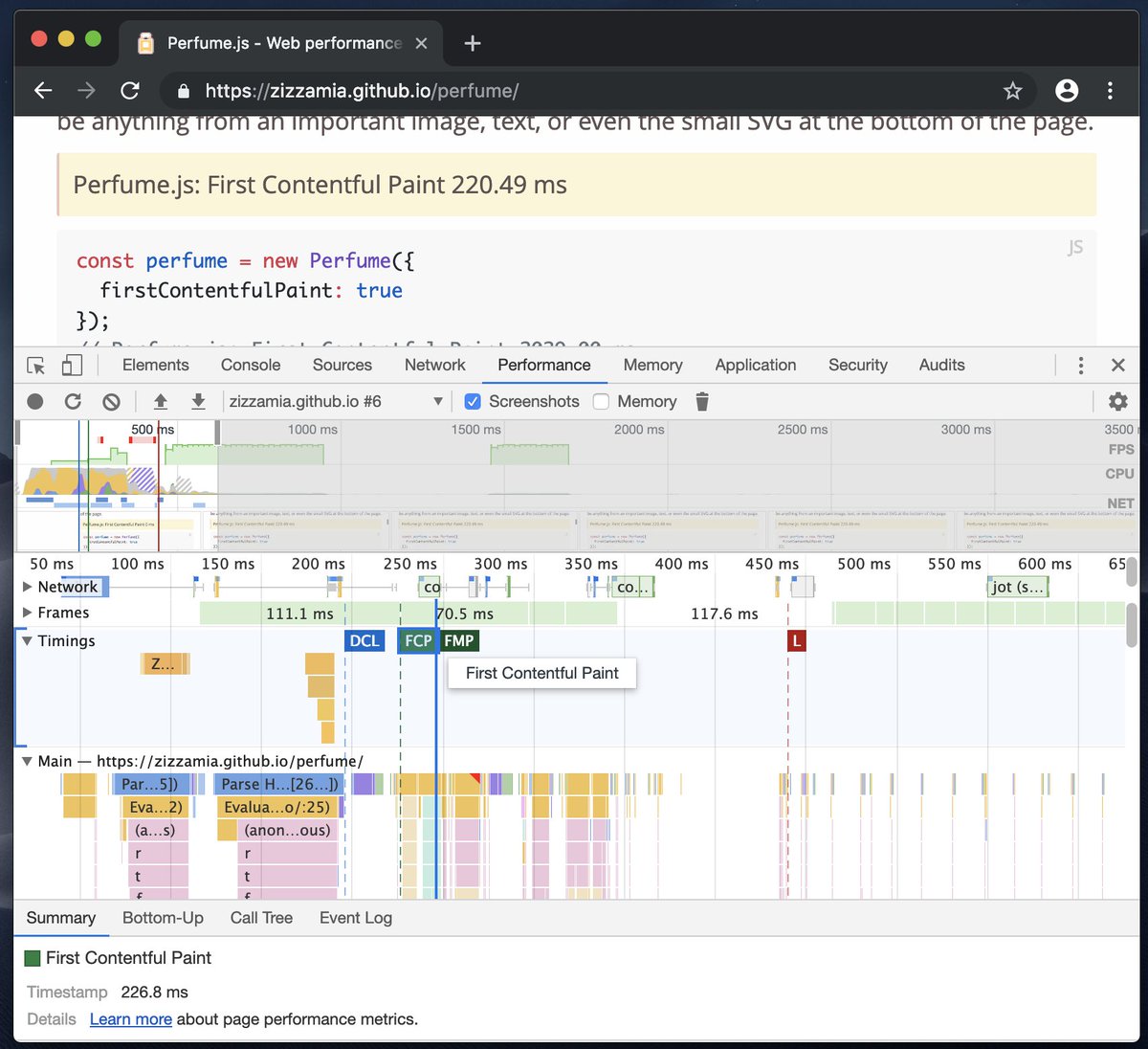Switch to the Call Tree tab
The width and height of the screenshot is (1148, 1049).
261,918
